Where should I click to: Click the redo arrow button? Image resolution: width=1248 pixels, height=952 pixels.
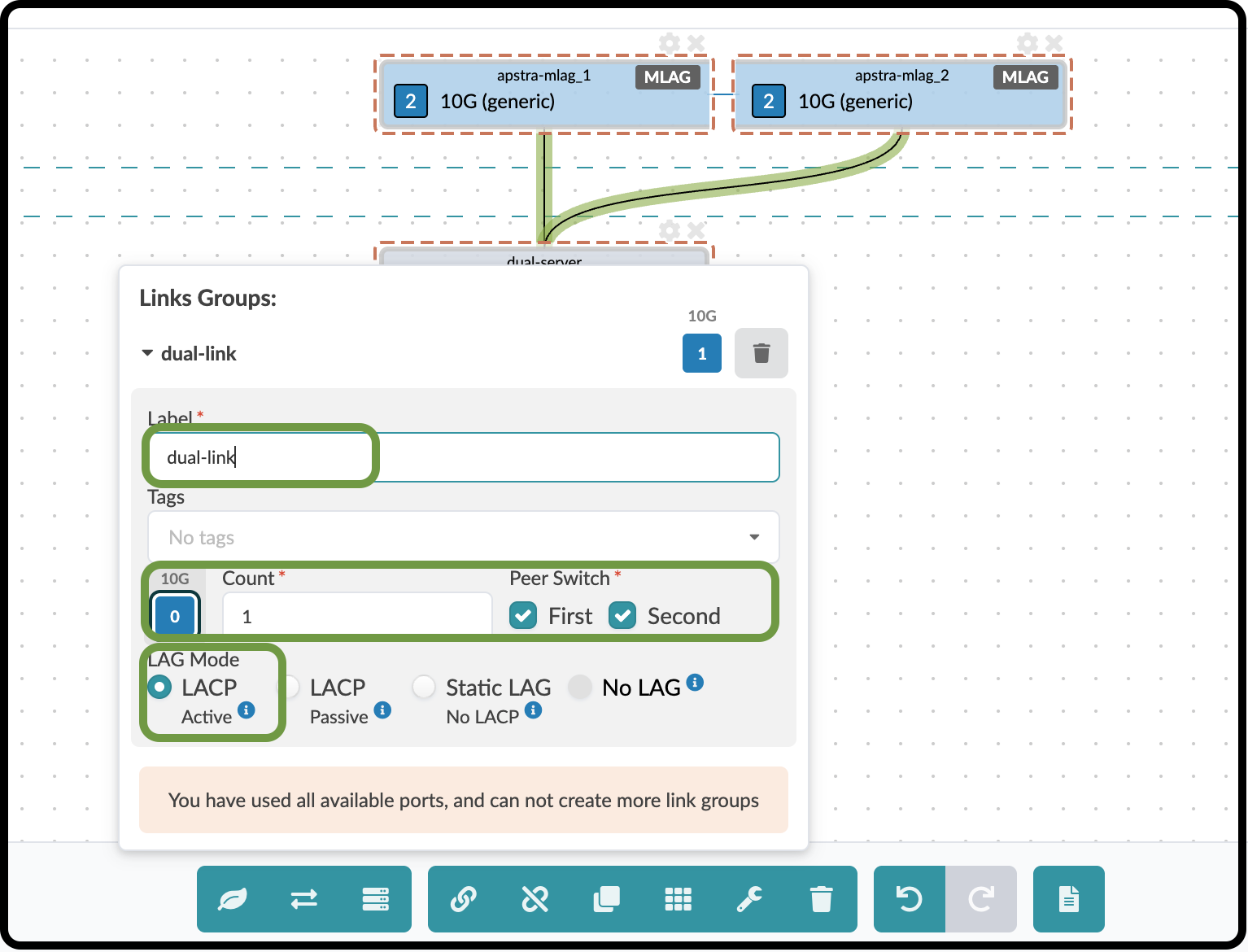click(981, 899)
